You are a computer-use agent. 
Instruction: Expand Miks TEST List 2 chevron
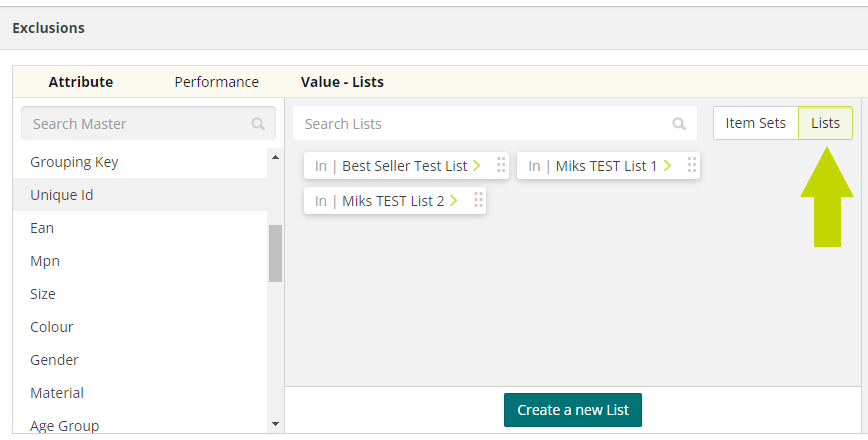point(453,200)
